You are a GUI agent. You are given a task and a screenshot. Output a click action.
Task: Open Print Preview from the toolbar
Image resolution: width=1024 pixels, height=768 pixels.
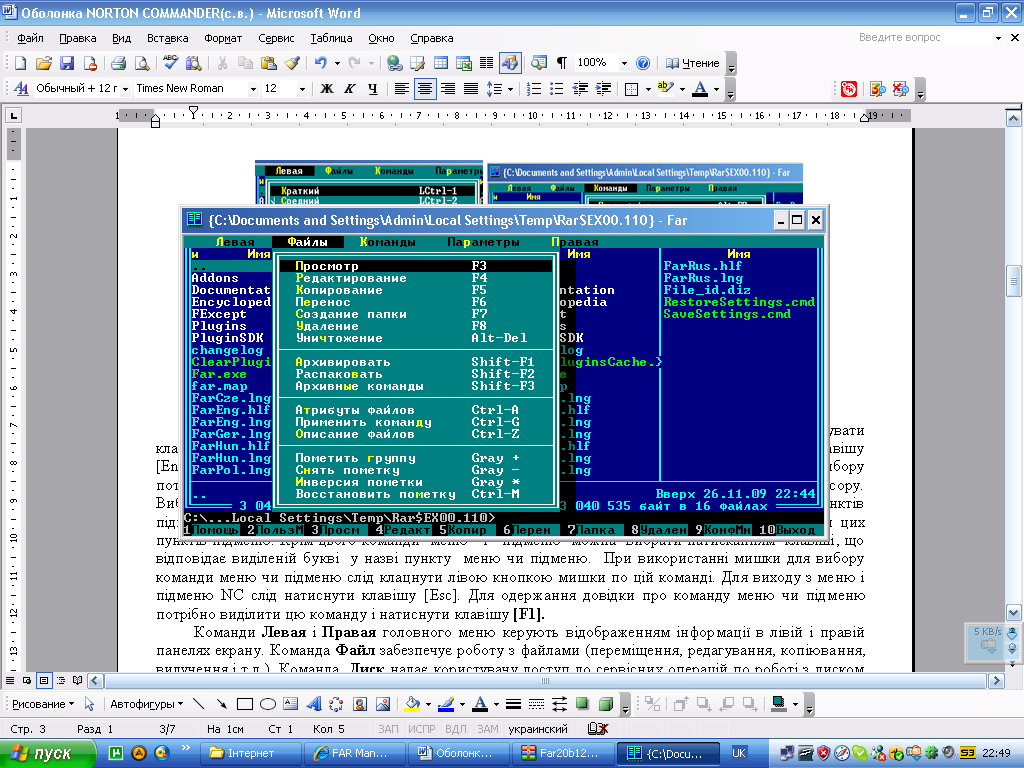point(141,63)
